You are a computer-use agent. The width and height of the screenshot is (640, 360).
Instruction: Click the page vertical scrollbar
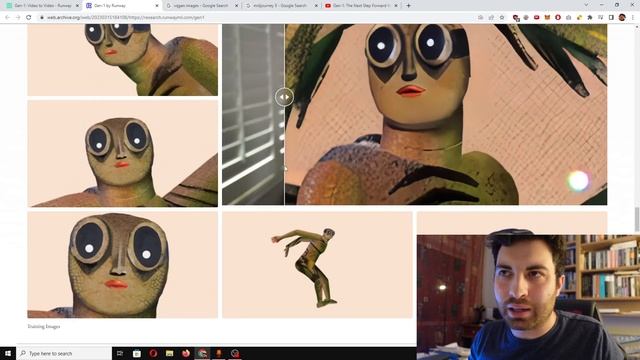click(x=637, y=219)
